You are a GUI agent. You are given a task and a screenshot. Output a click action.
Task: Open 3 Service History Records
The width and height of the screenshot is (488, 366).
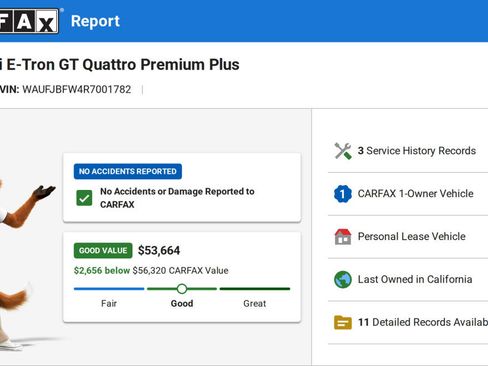(408, 151)
